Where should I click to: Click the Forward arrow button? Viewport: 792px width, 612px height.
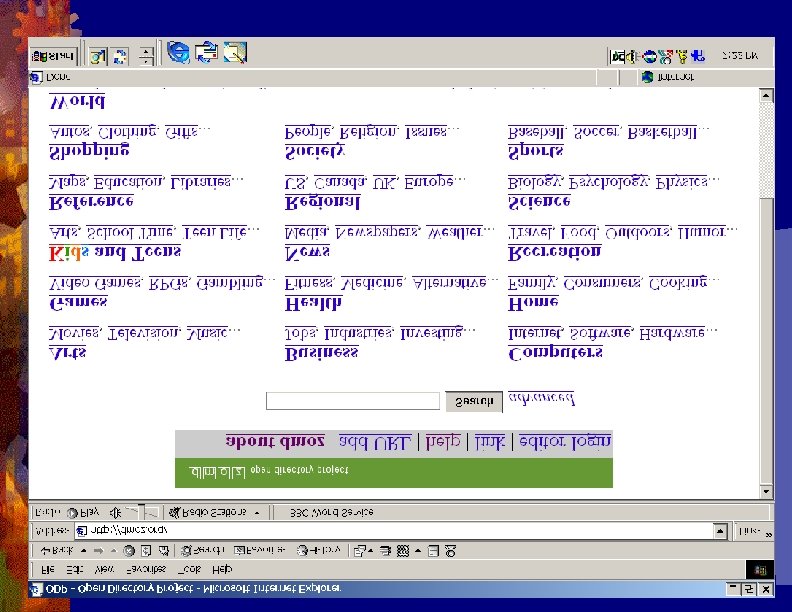tap(98, 551)
